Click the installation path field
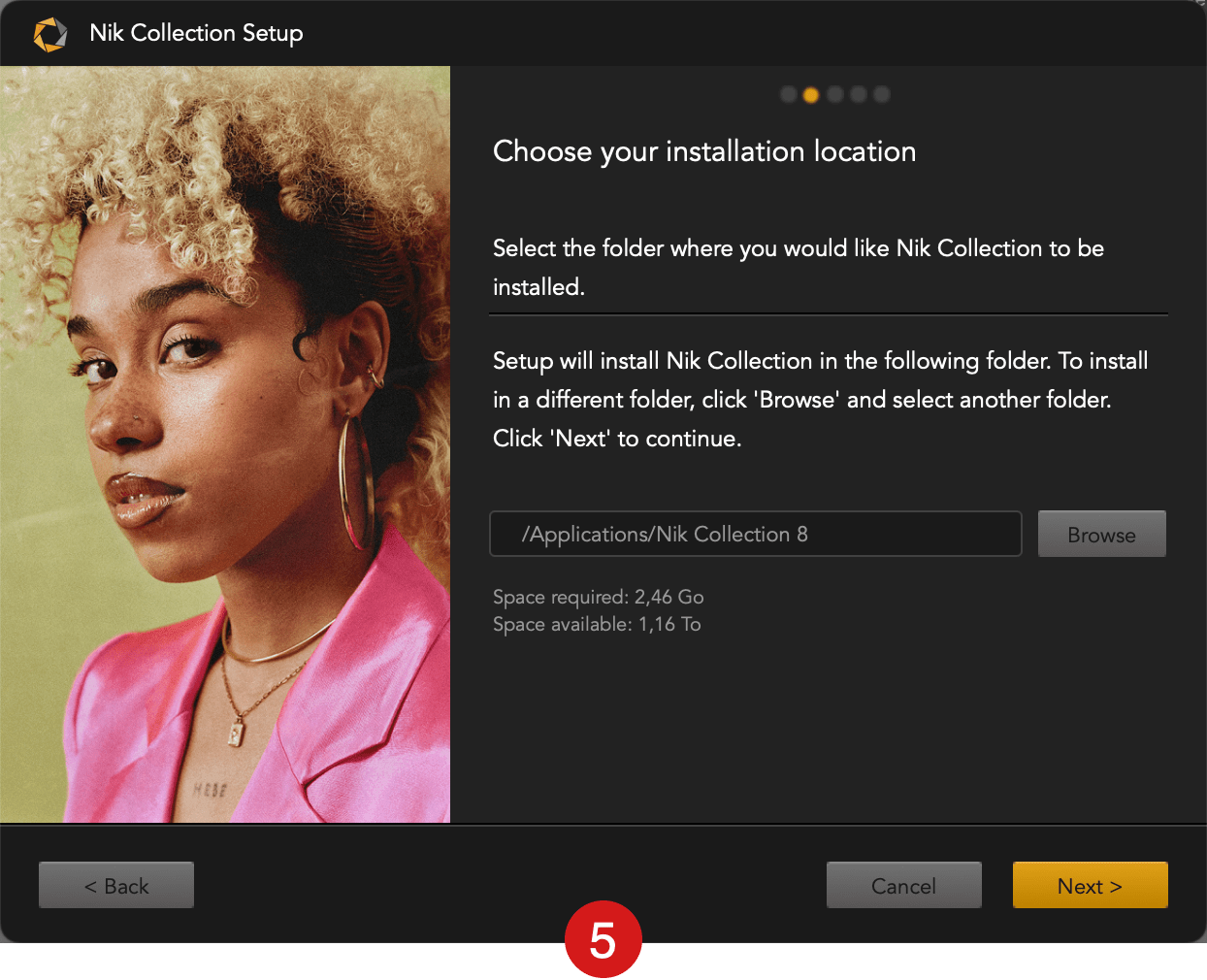 pos(756,534)
